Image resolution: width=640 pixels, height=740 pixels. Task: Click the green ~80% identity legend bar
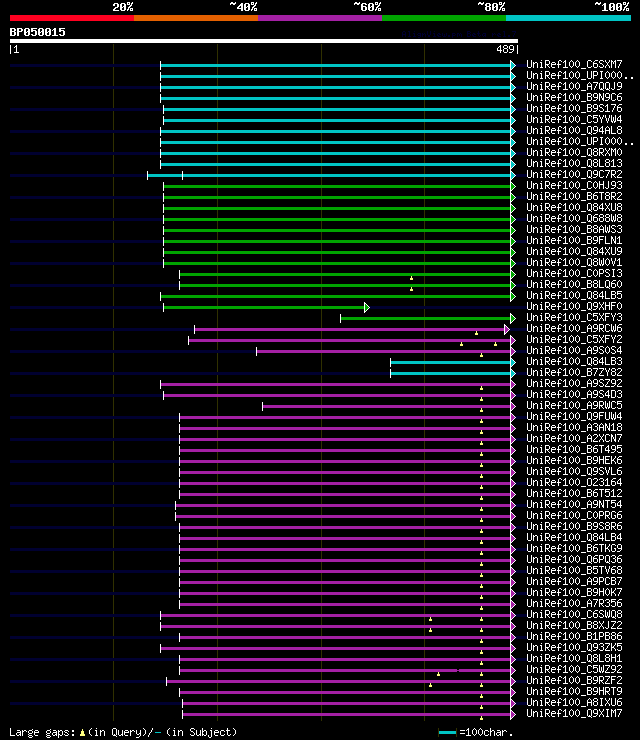point(444,18)
